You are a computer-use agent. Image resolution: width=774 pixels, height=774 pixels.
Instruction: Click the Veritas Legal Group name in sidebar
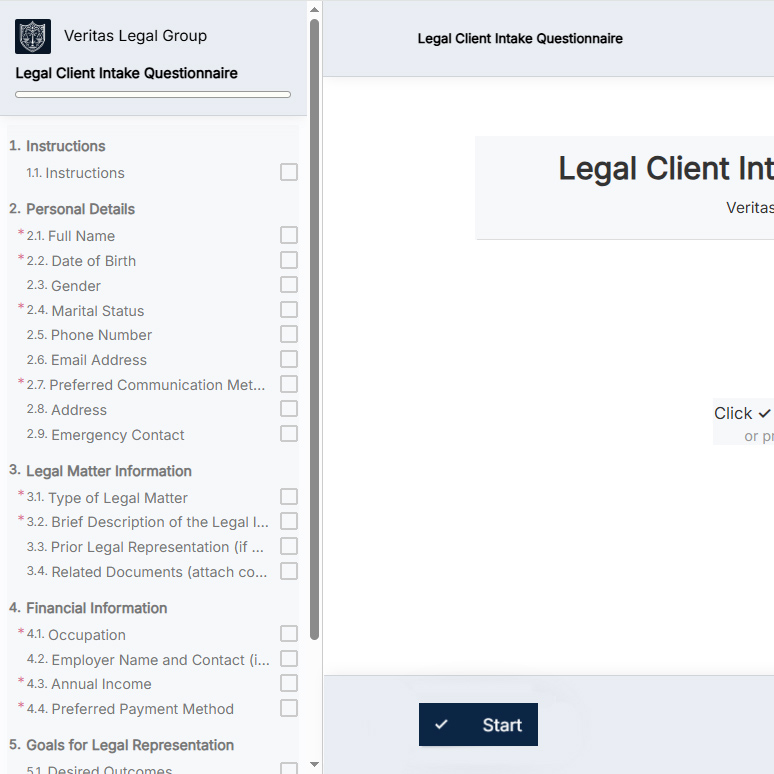click(x=135, y=36)
